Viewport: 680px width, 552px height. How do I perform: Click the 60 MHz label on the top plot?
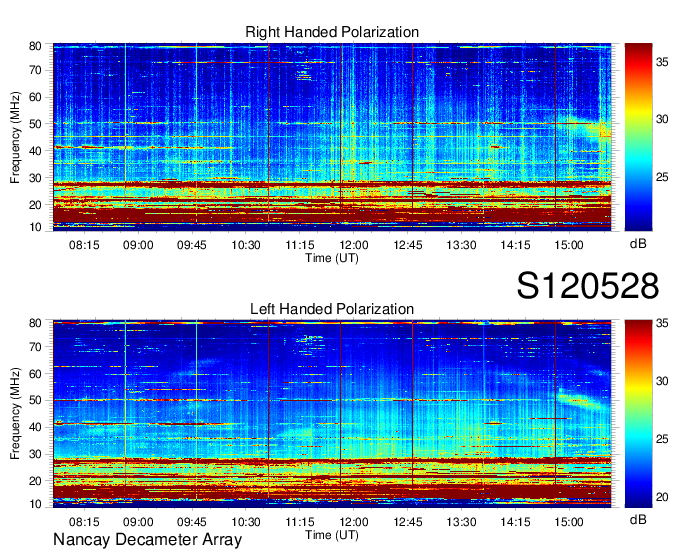tap(35, 97)
